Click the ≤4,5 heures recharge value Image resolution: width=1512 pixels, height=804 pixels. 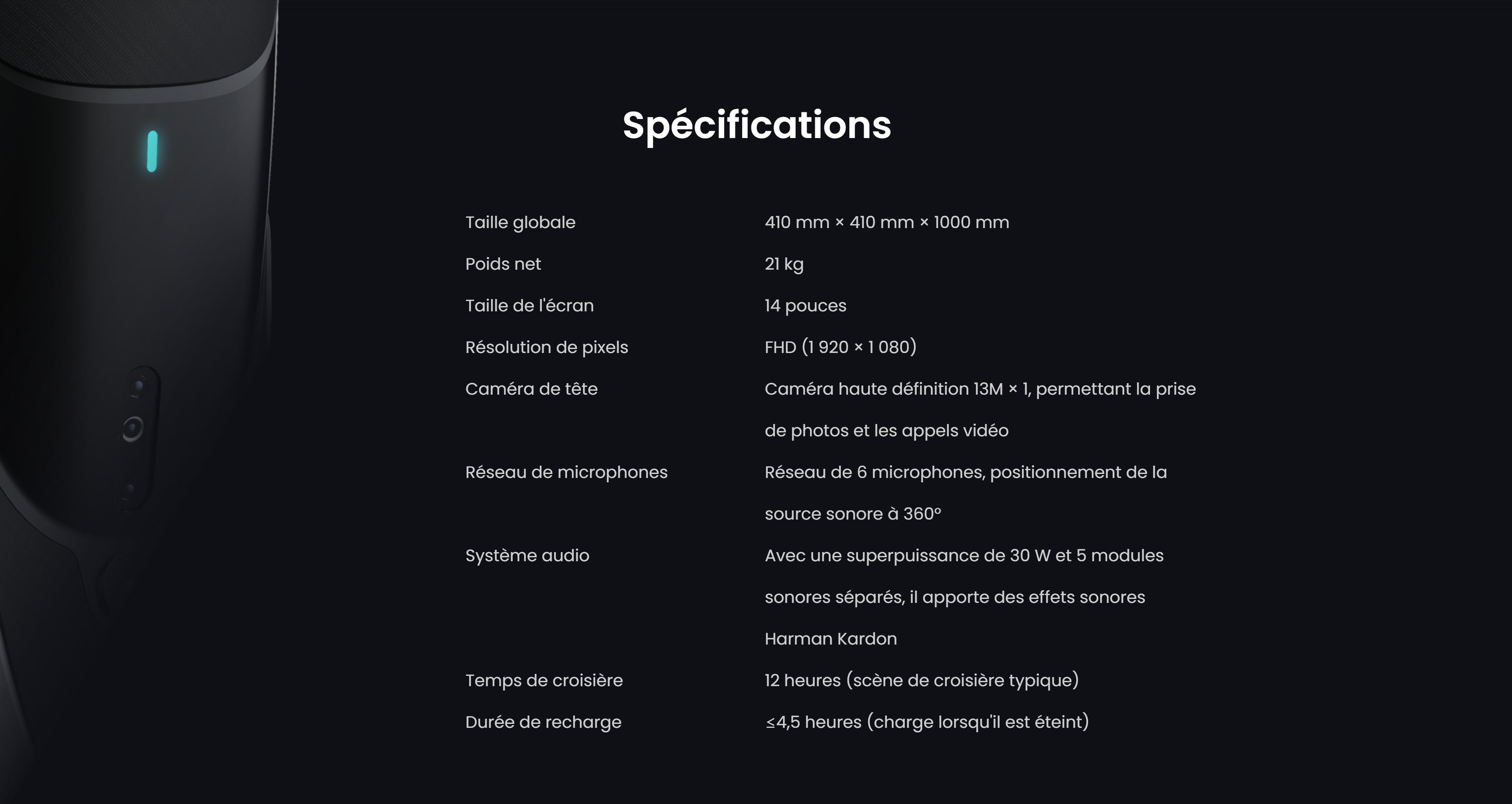tap(926, 722)
